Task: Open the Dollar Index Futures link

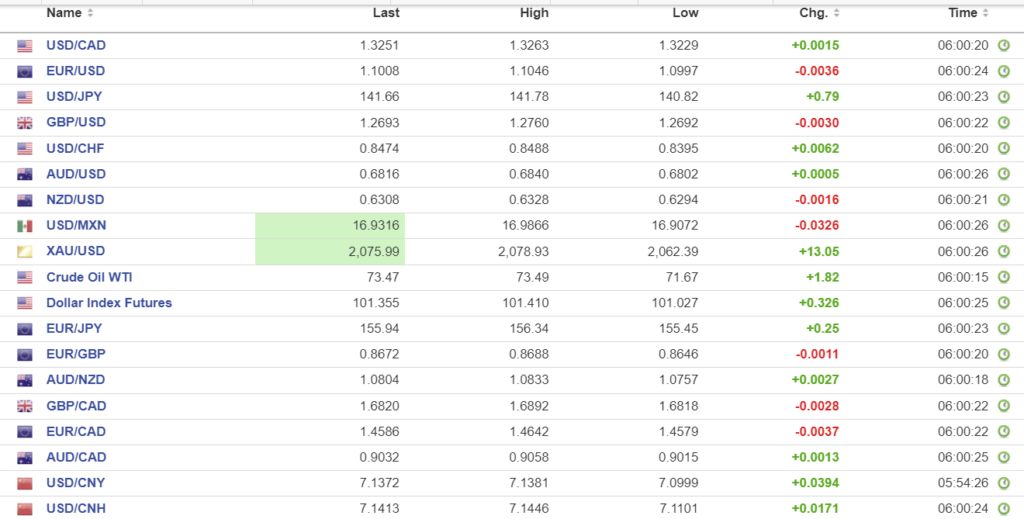Action: [x=109, y=303]
